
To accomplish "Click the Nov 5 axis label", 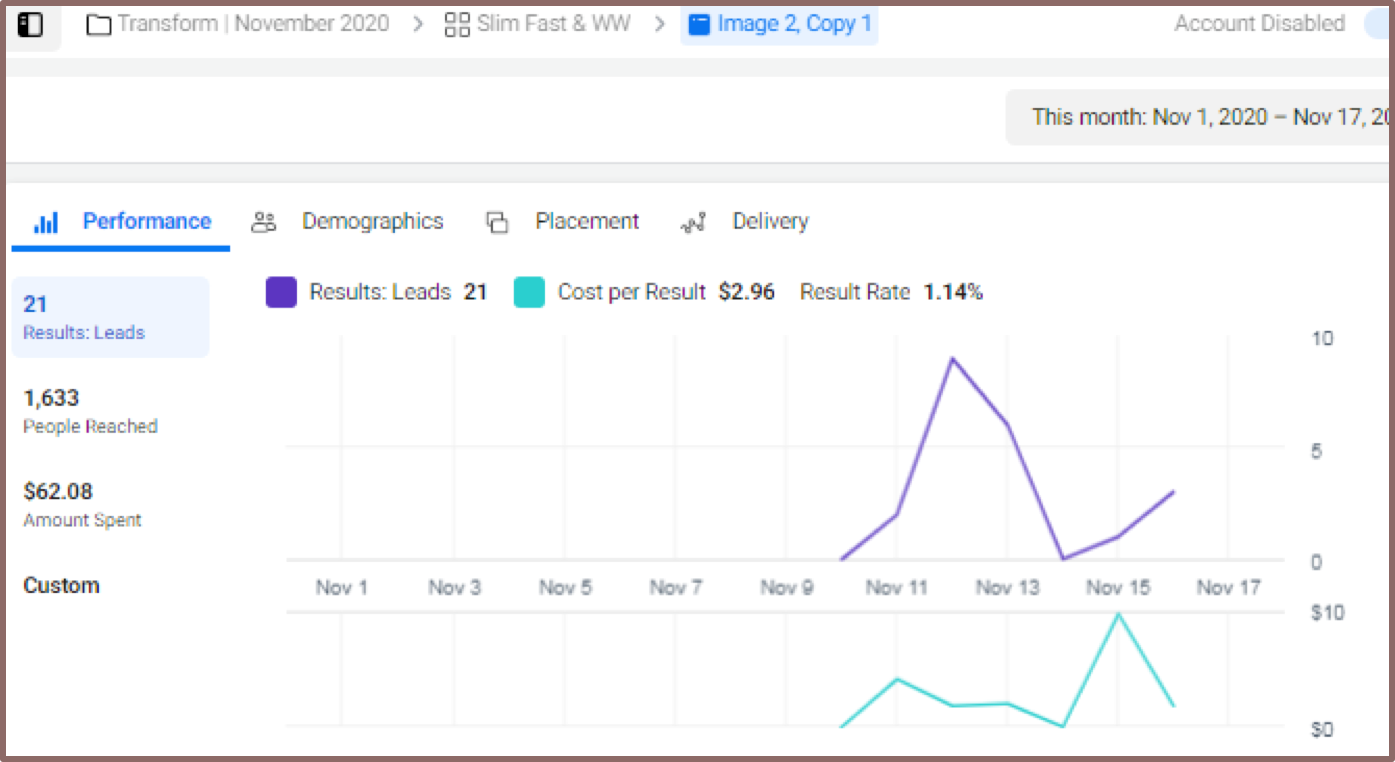I will point(565,588).
